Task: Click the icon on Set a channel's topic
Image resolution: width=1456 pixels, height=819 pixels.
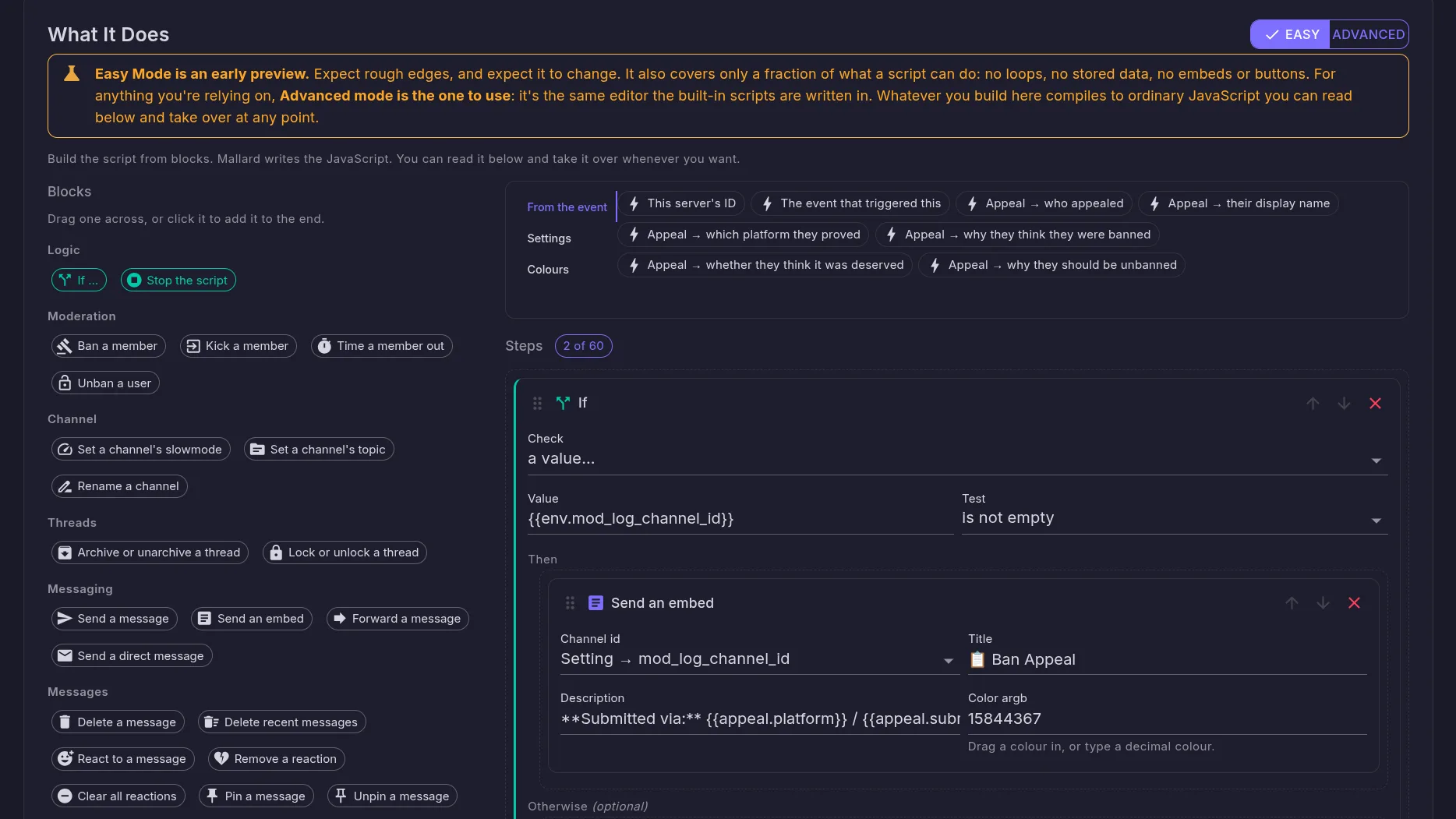Action: coord(257,450)
